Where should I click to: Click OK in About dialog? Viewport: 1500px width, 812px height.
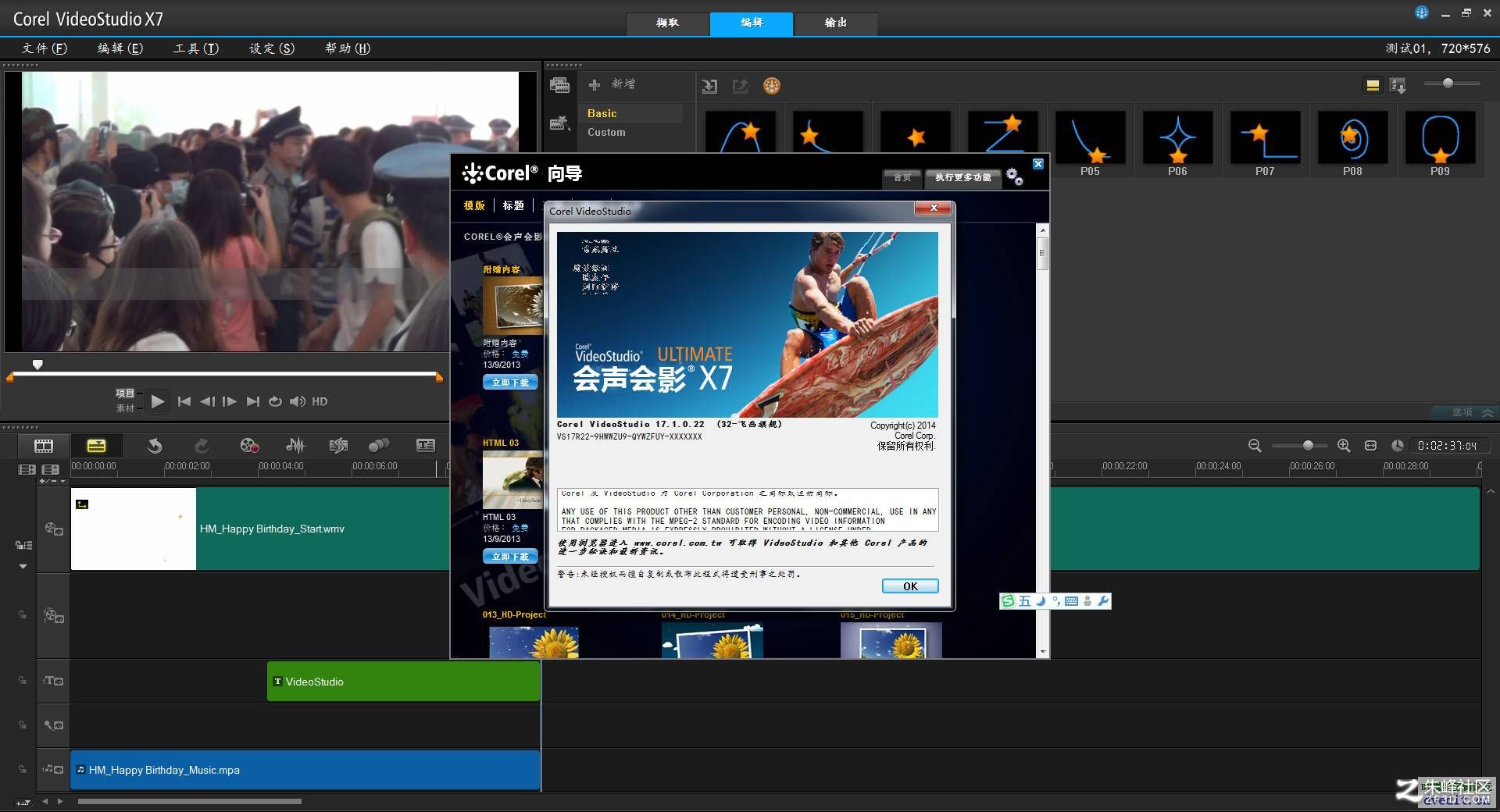[x=910, y=586]
